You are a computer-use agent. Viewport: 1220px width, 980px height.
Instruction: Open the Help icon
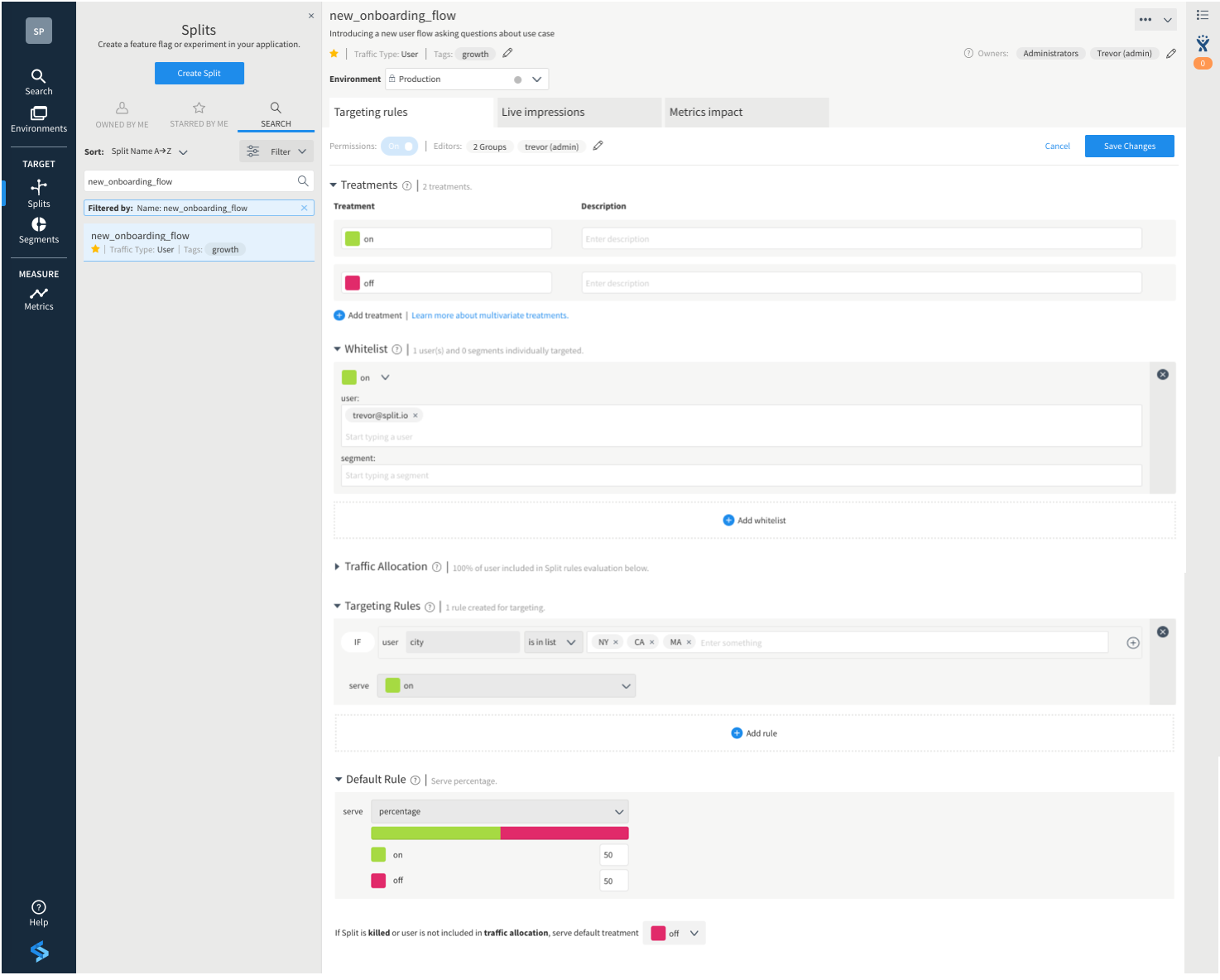coord(38,913)
